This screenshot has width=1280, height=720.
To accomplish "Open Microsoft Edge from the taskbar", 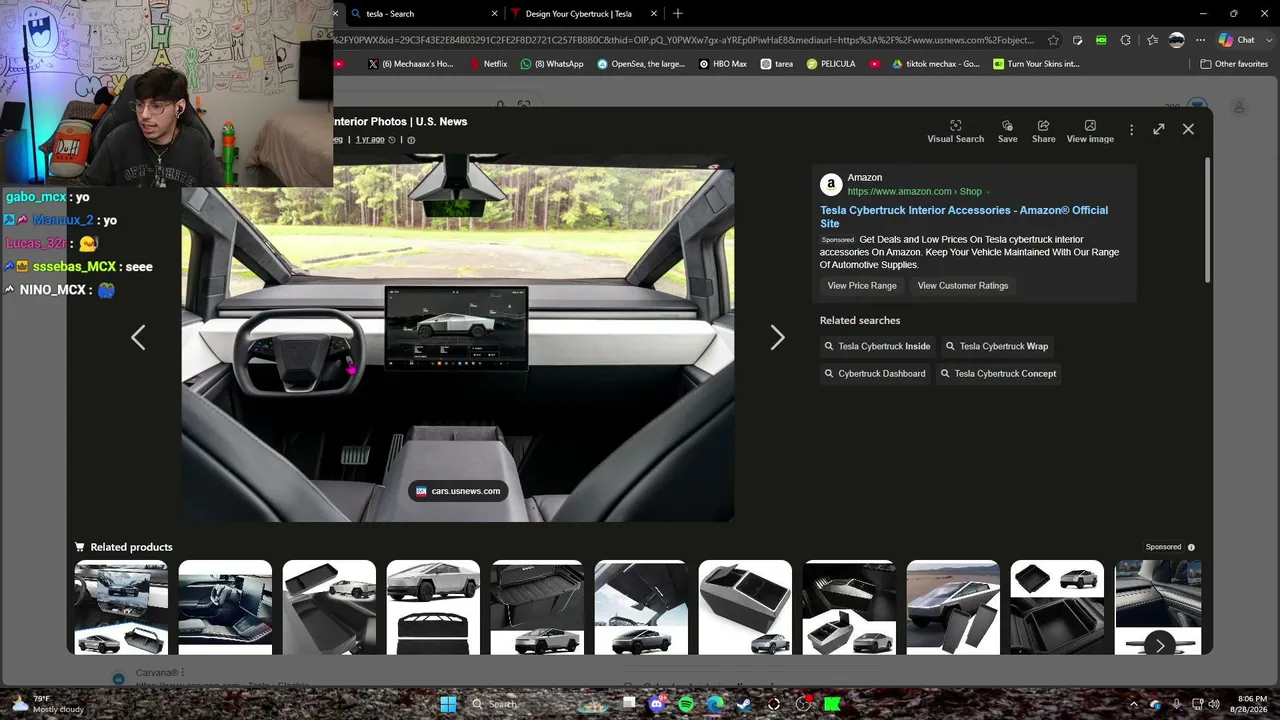I will click(715, 704).
